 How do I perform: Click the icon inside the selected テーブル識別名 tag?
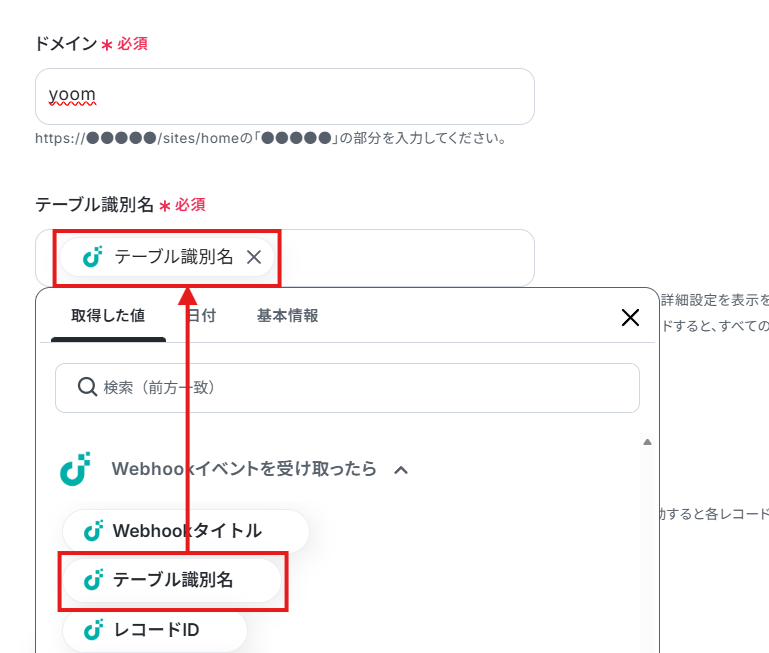click(x=92, y=257)
